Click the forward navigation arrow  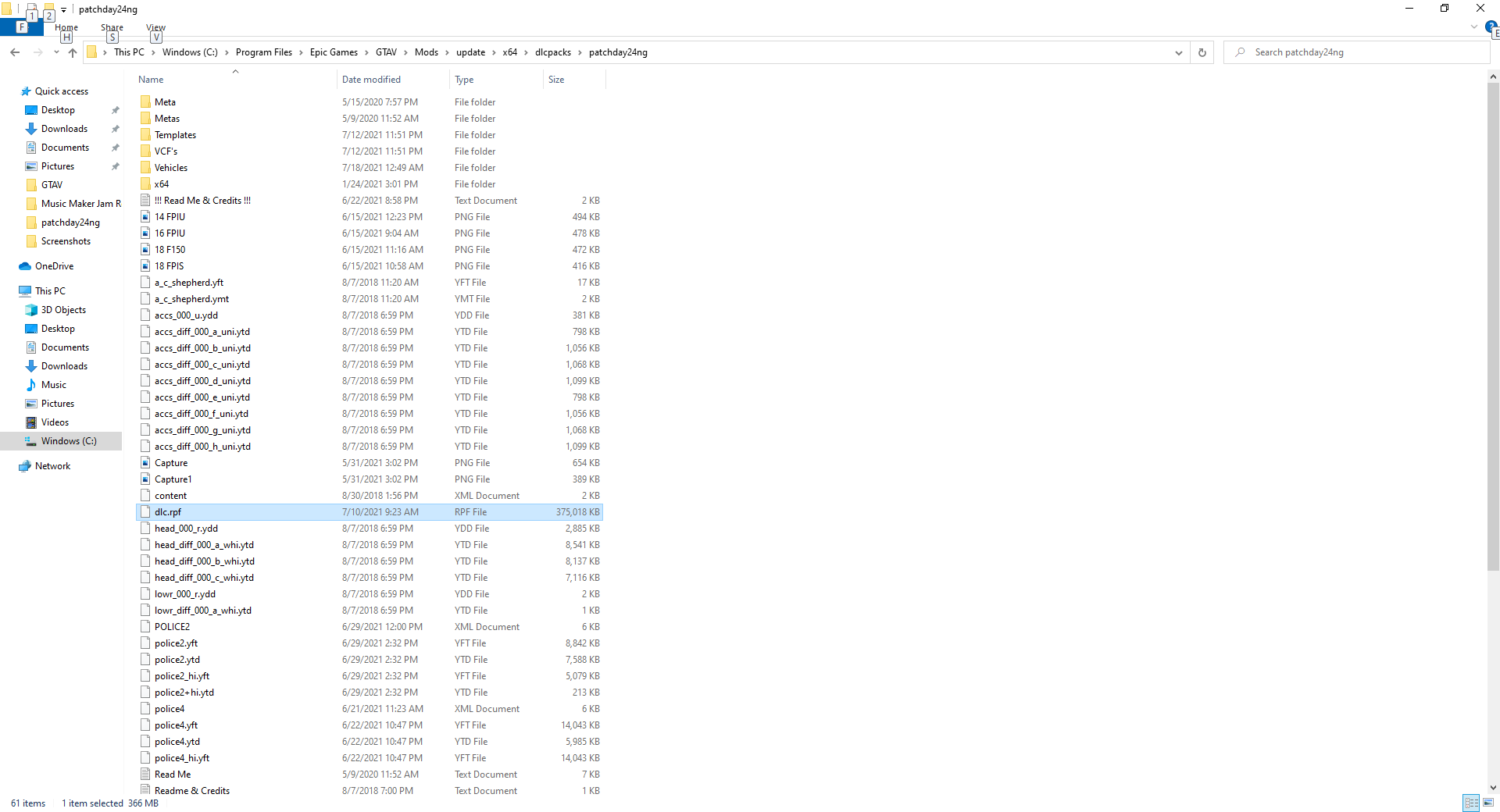(x=37, y=52)
